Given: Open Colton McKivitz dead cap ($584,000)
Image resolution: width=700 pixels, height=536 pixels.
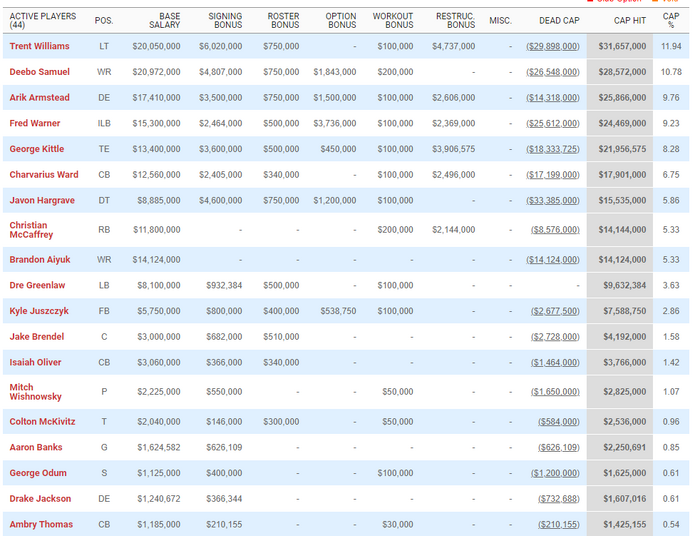Looking at the screenshot, I should 558,422.
